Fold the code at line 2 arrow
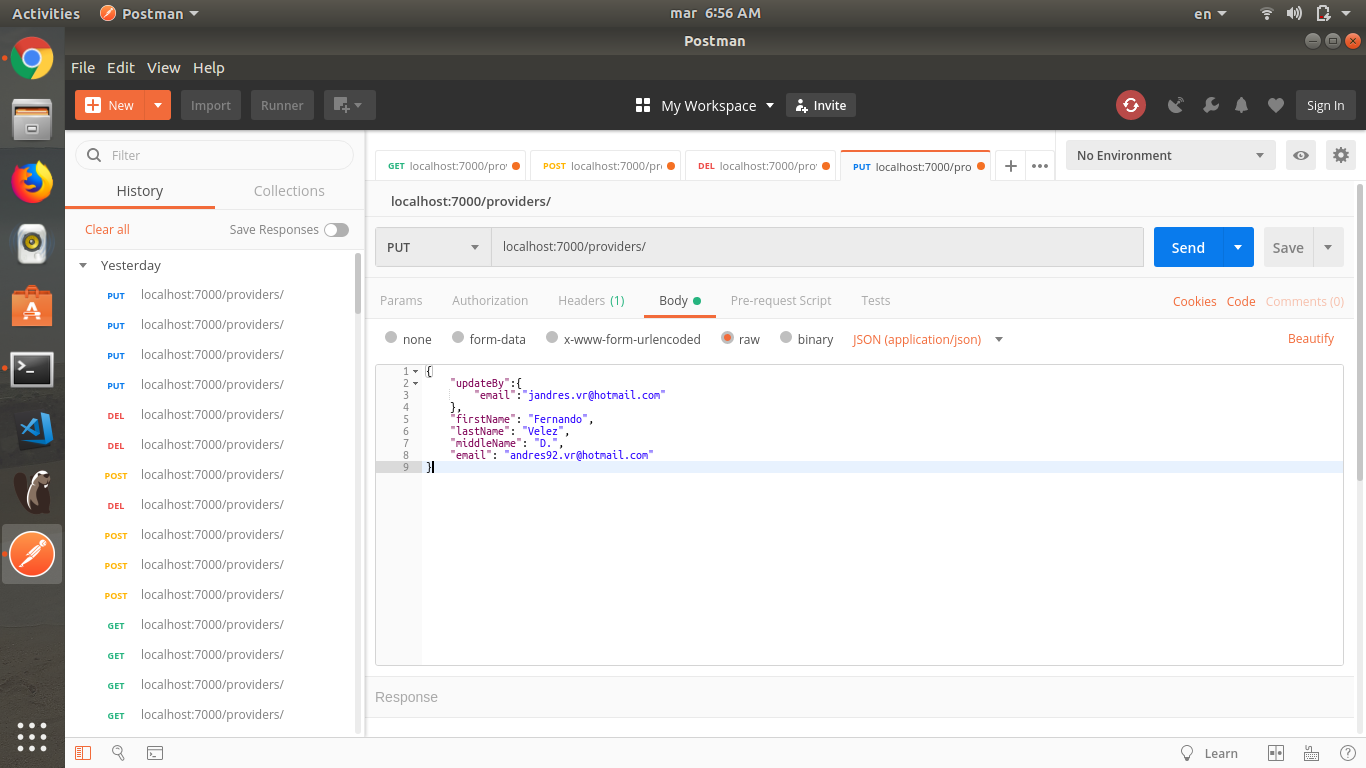The height and width of the screenshot is (768, 1366). point(416,383)
